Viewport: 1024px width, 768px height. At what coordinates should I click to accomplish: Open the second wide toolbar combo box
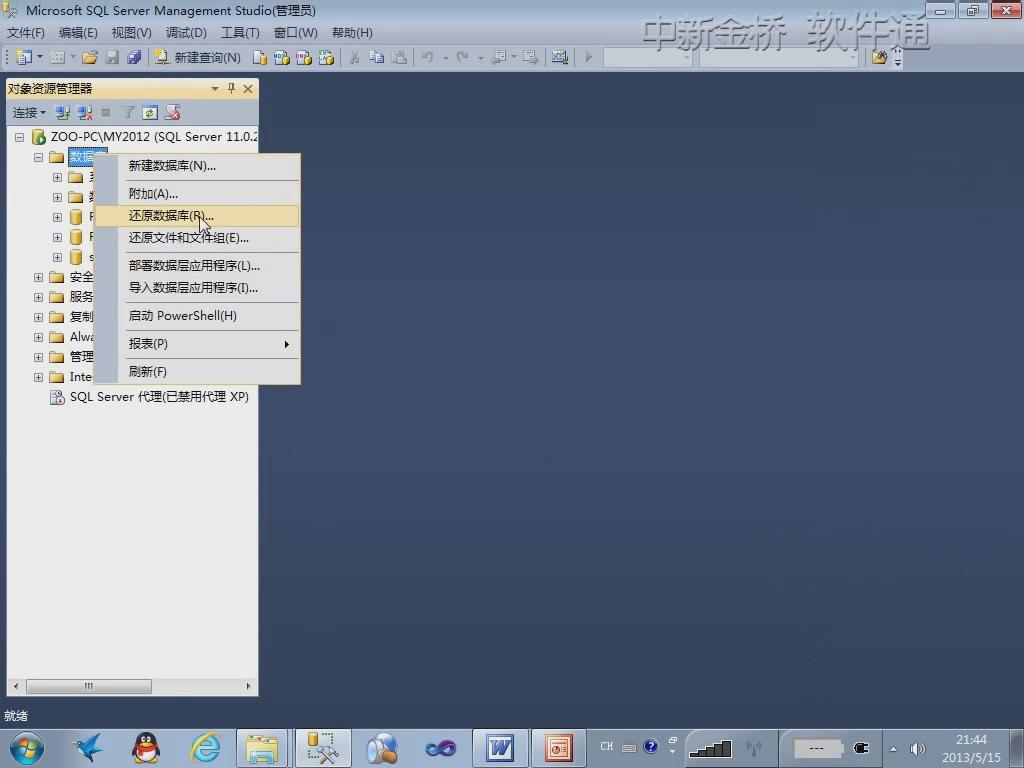click(x=778, y=57)
